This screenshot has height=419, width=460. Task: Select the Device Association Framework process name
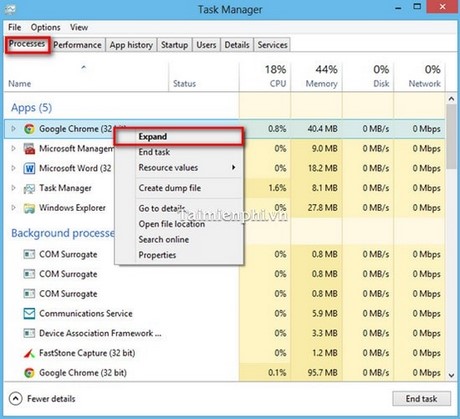(100, 333)
